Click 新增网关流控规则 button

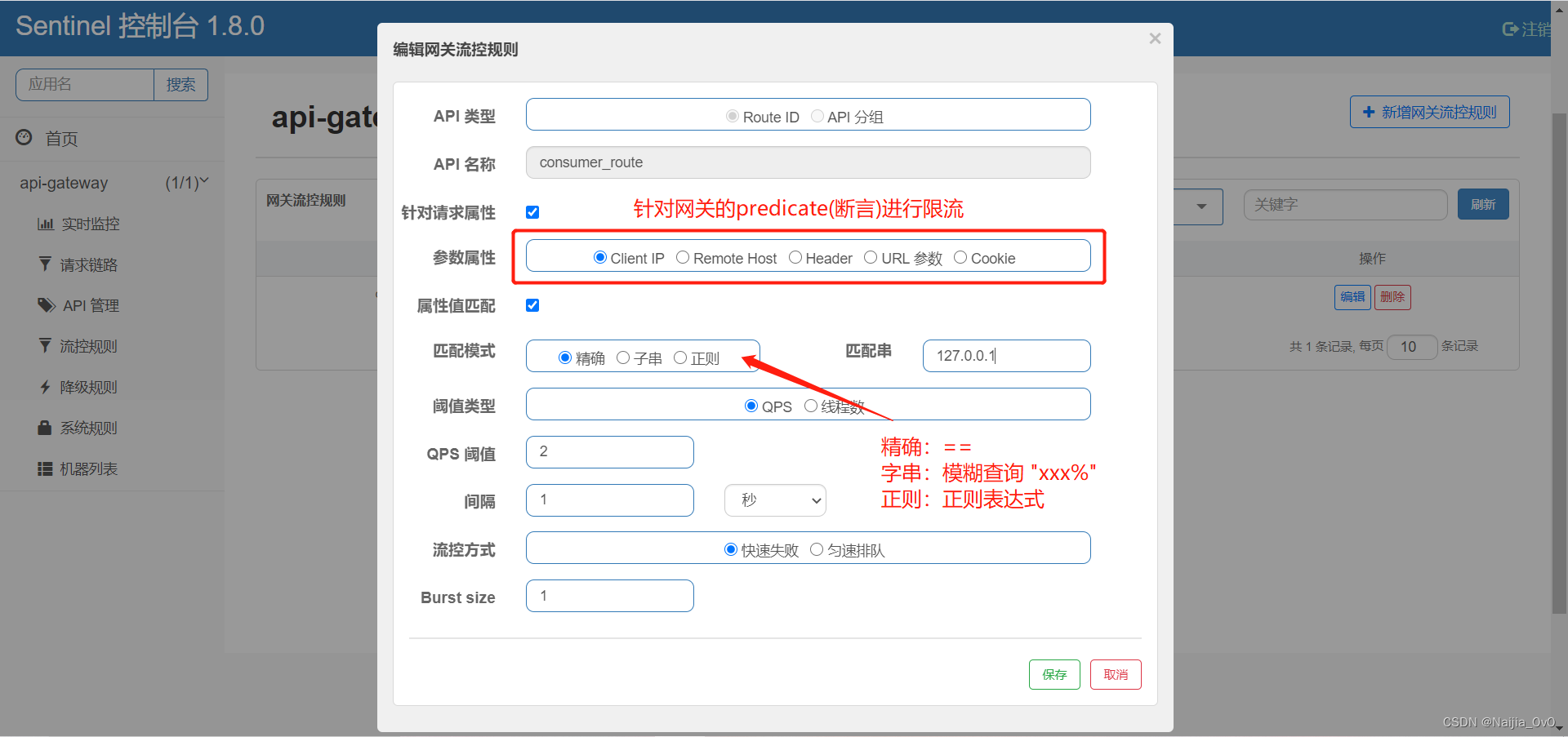[x=1429, y=112]
